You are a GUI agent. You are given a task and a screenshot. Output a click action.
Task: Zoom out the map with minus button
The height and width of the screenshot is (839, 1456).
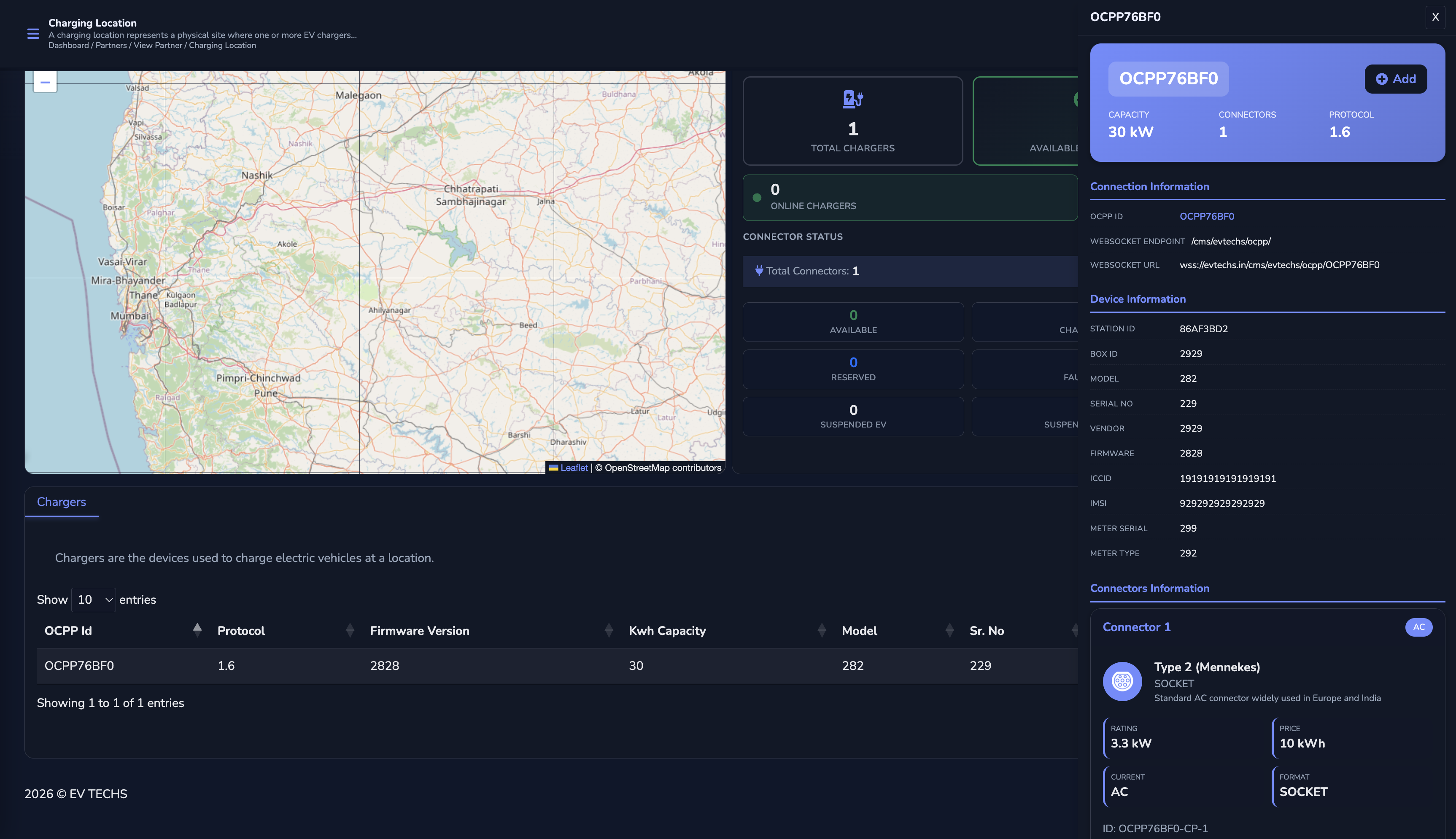[45, 82]
